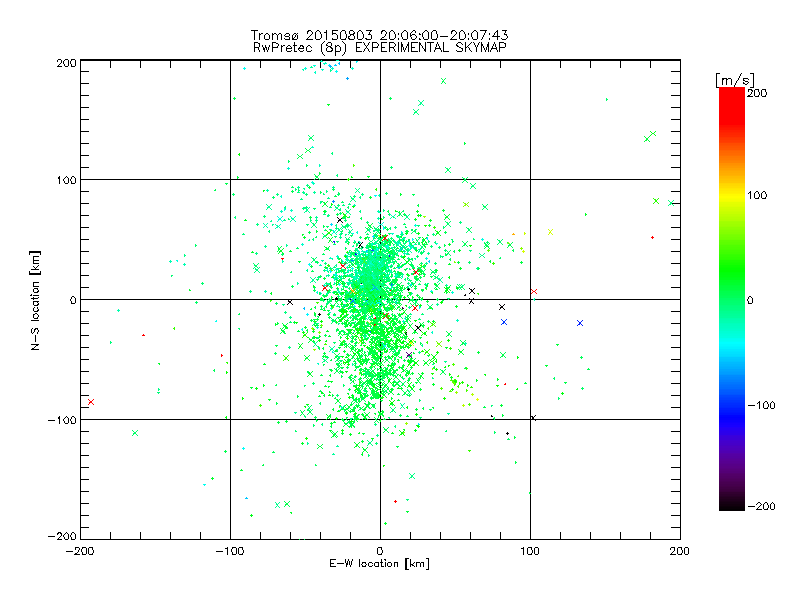Click the E-W axis tick label '-200'
Viewport: 800px width, 600px height.
coord(80,551)
